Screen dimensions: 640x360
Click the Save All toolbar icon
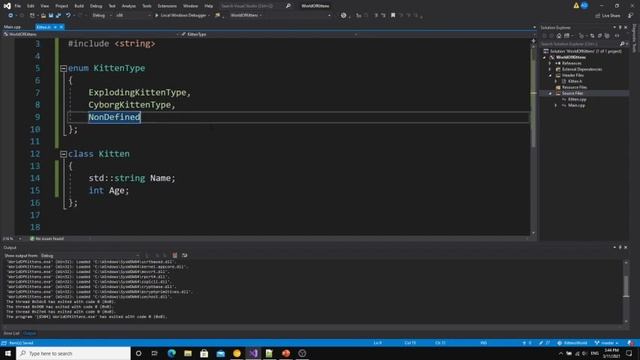(58, 16)
